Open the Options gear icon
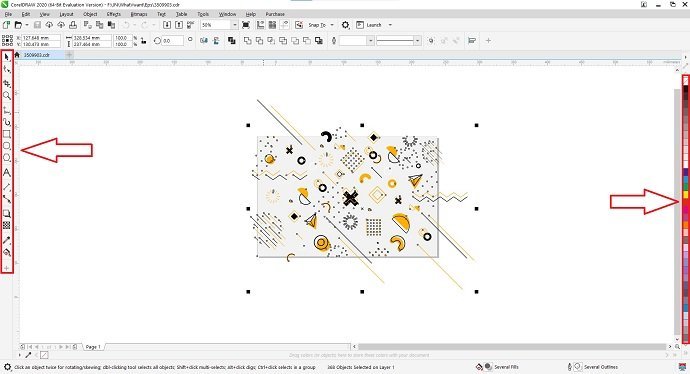The width and height of the screenshot is (690, 374). pos(345,25)
